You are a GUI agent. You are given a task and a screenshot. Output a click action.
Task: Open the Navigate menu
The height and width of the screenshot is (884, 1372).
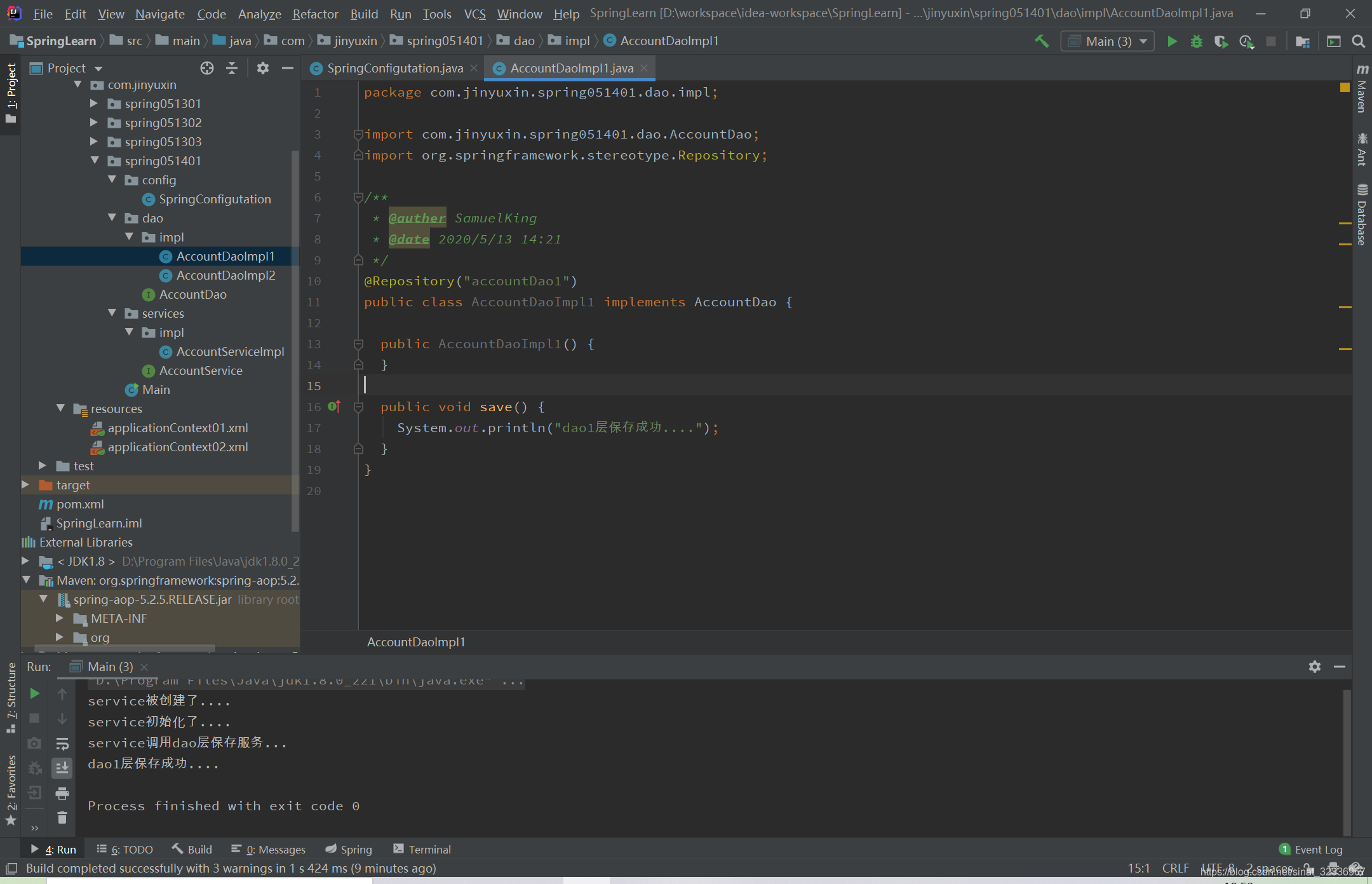(x=160, y=14)
